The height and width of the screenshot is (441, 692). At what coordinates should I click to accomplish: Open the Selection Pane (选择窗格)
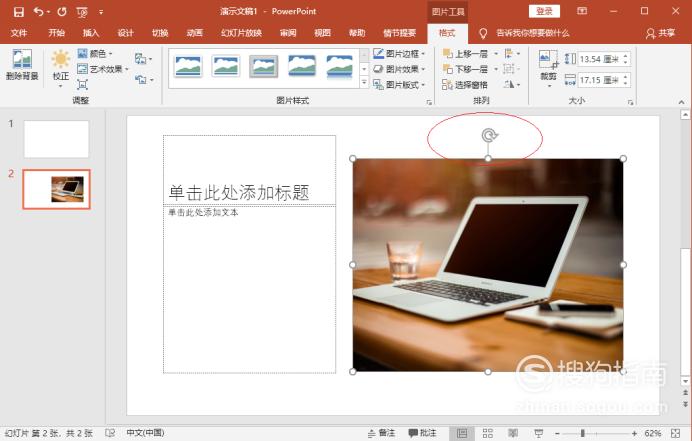click(x=465, y=84)
